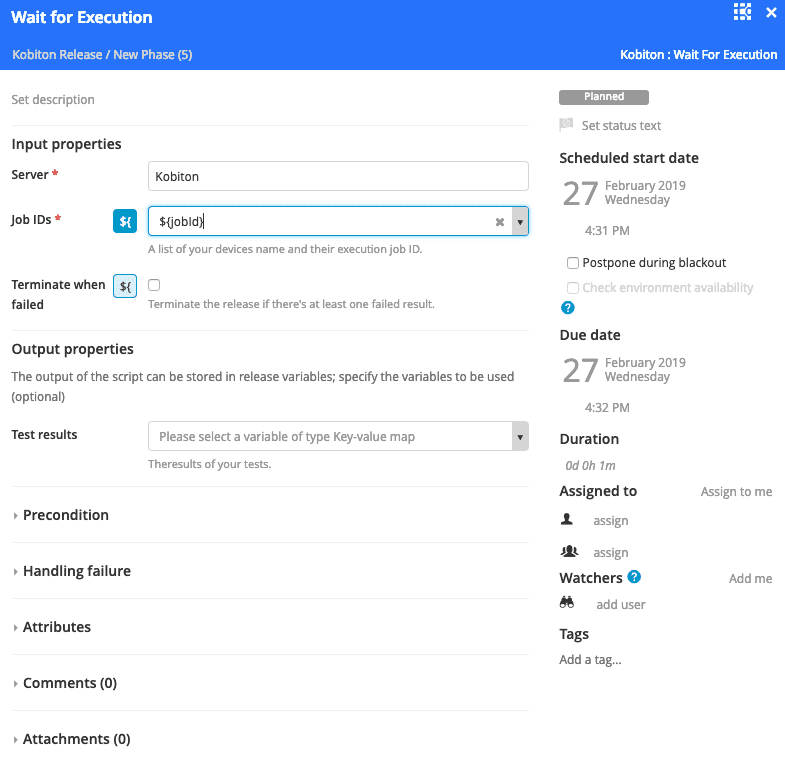
Task: Close the Wait for Execution dialog
Action: click(771, 13)
